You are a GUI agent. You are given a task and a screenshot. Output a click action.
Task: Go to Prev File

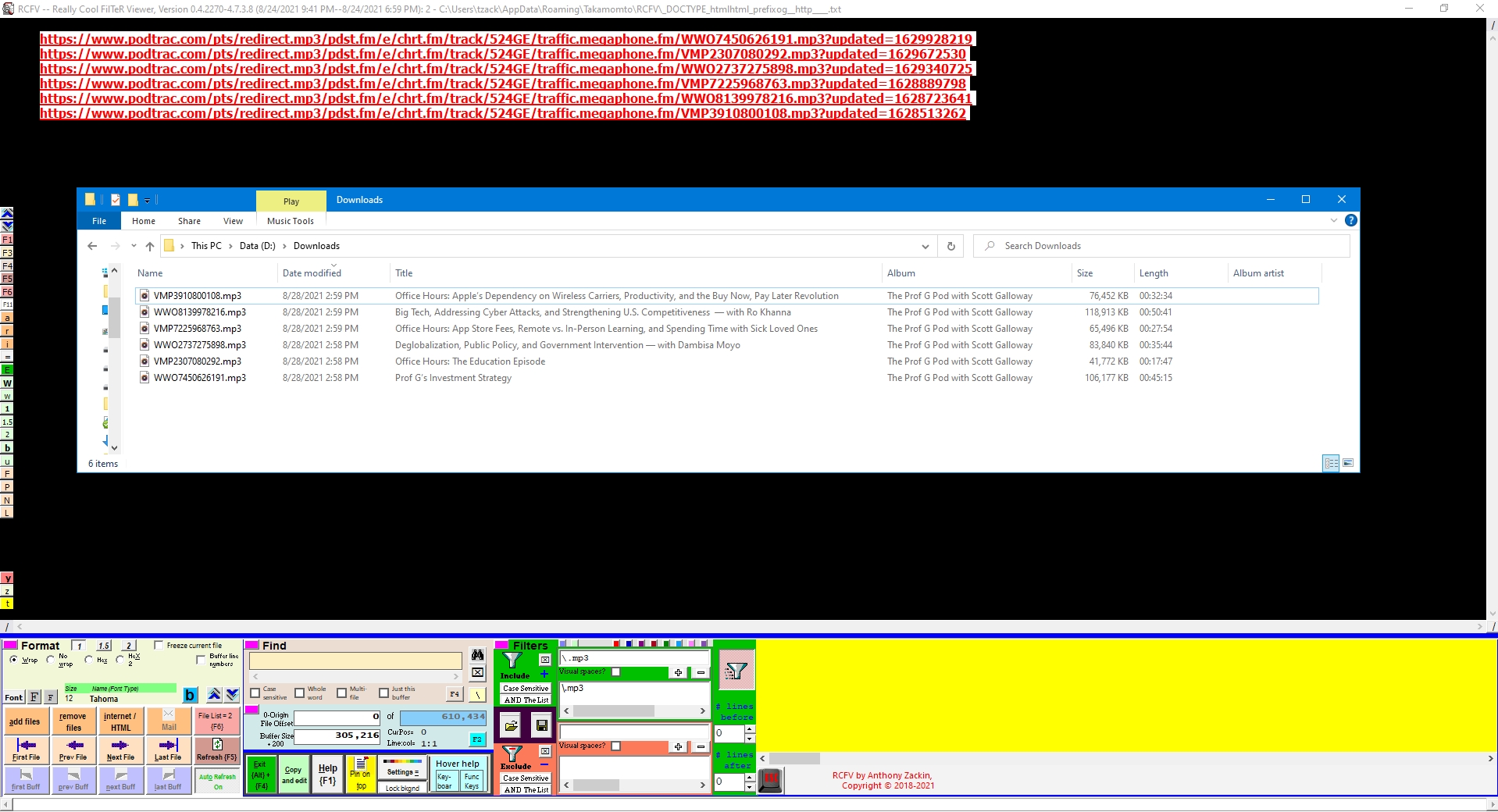click(73, 750)
